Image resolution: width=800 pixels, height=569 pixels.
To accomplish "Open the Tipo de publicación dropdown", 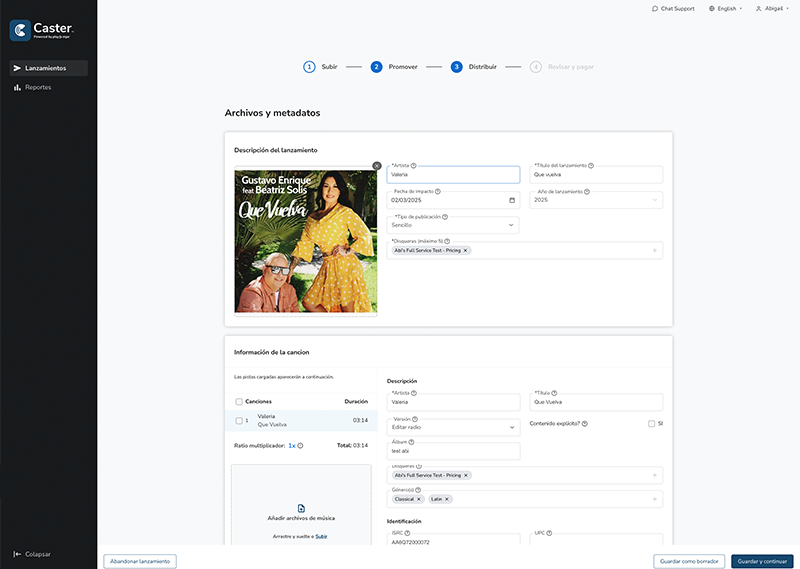I will tap(453, 225).
